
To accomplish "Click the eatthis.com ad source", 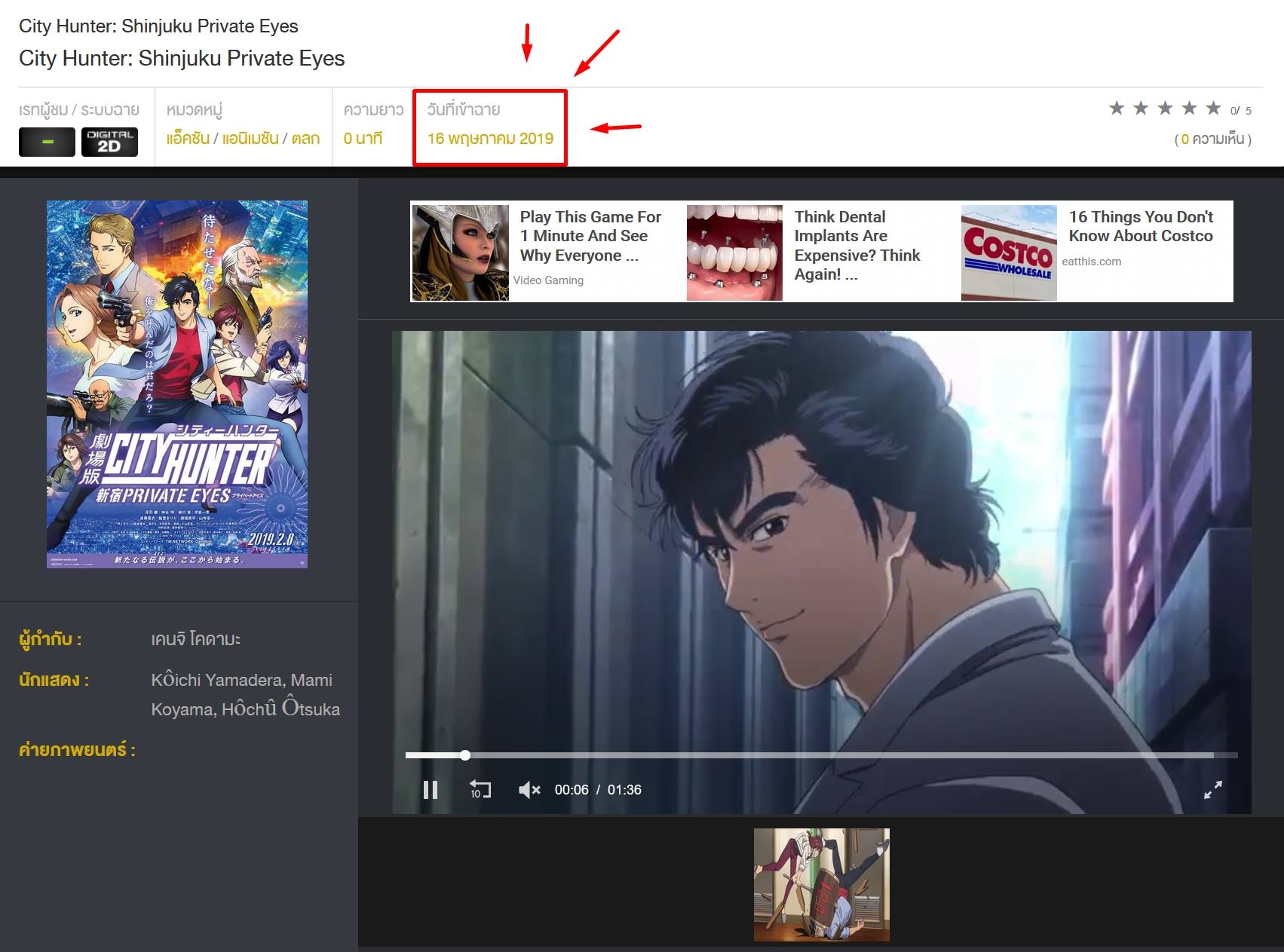I will coord(1091,262).
